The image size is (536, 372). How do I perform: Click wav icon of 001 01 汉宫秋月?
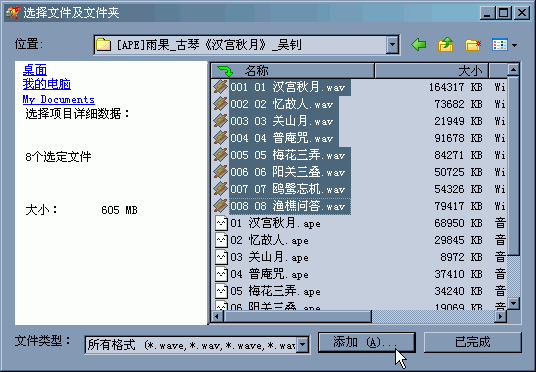point(220,87)
